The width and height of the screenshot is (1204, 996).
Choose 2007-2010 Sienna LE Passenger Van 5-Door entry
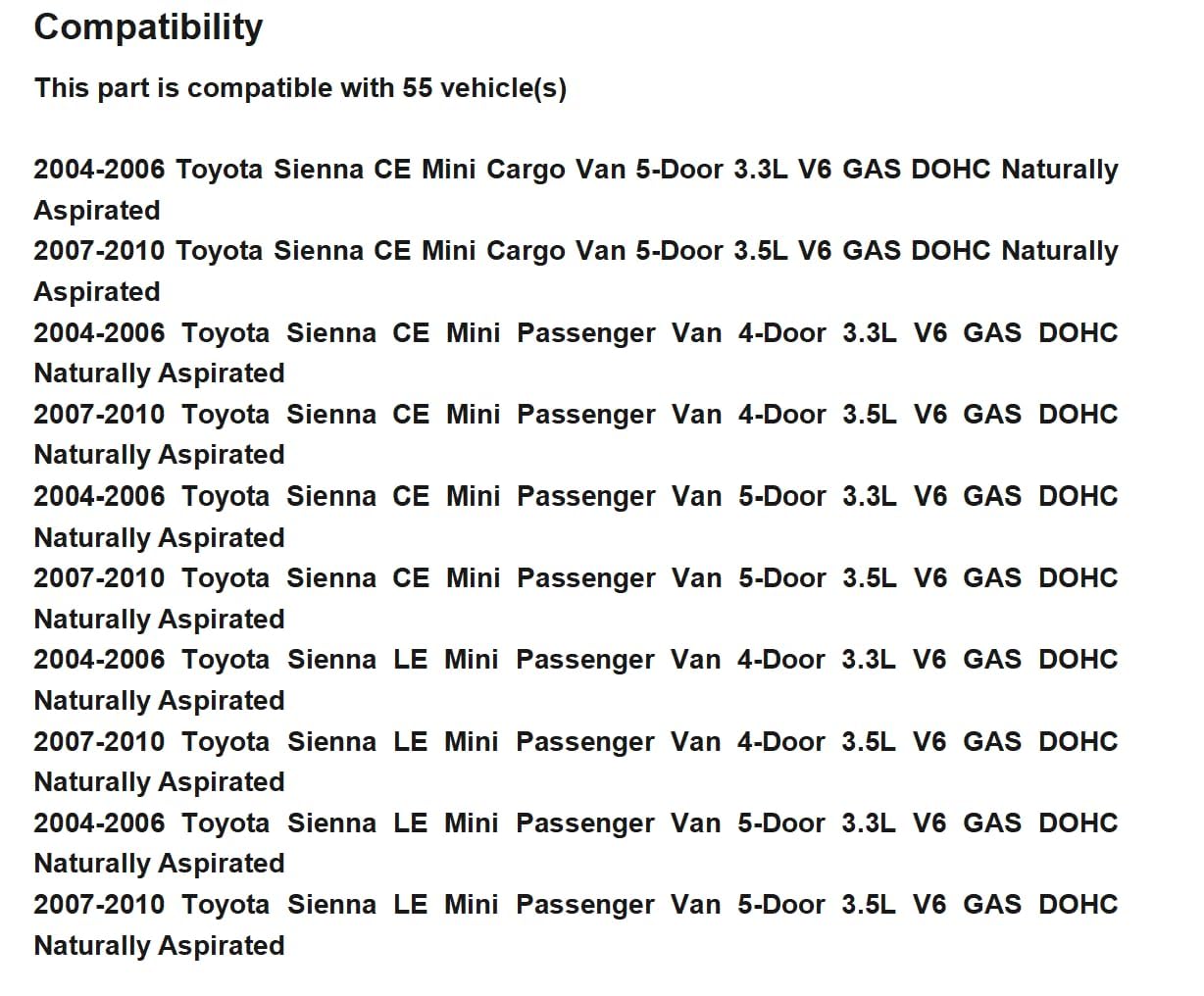click(575, 905)
